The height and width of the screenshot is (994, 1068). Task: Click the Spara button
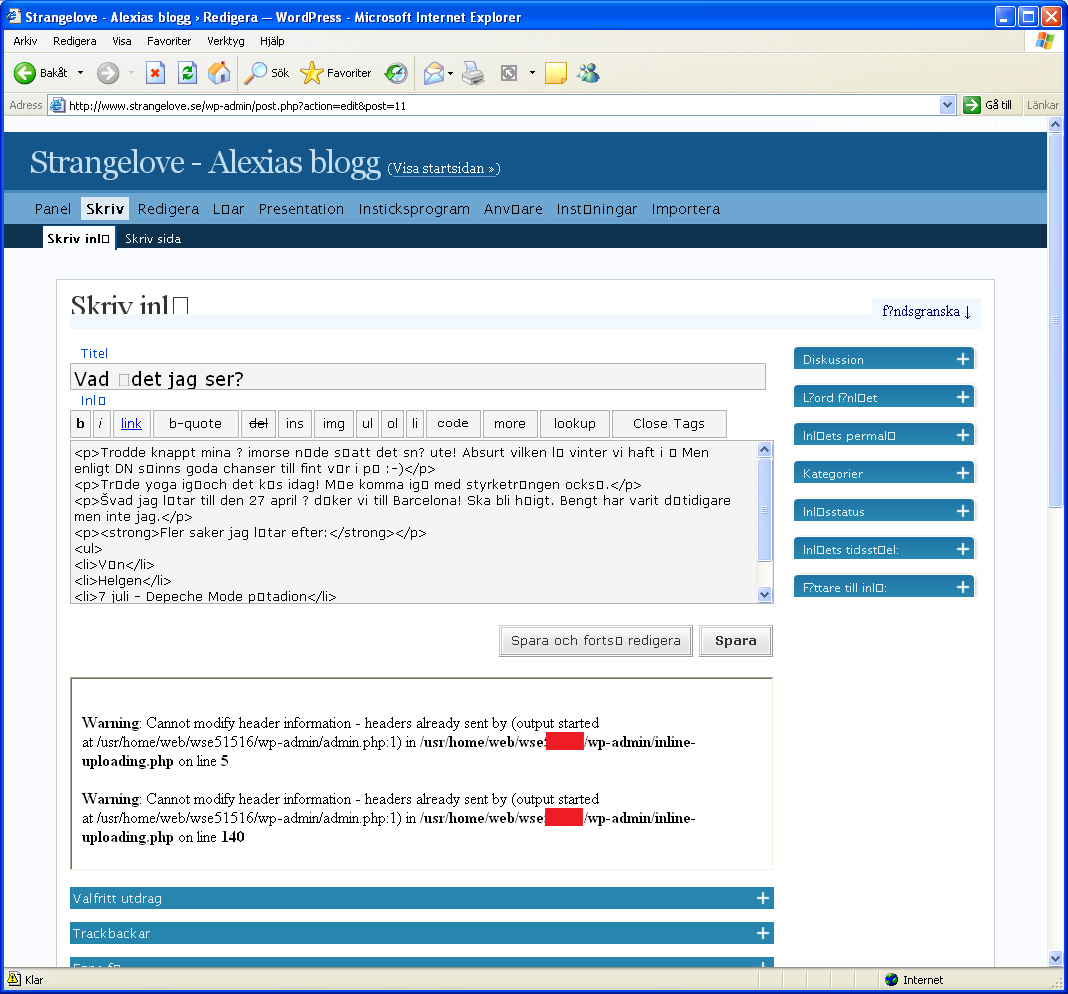click(x=736, y=640)
